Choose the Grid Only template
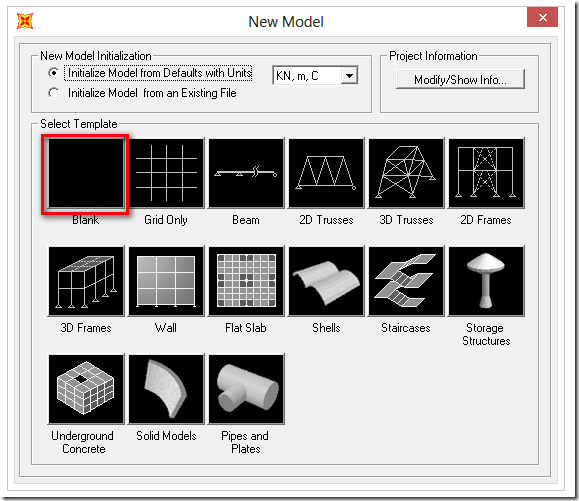The width and height of the screenshot is (579, 501). coord(166,174)
